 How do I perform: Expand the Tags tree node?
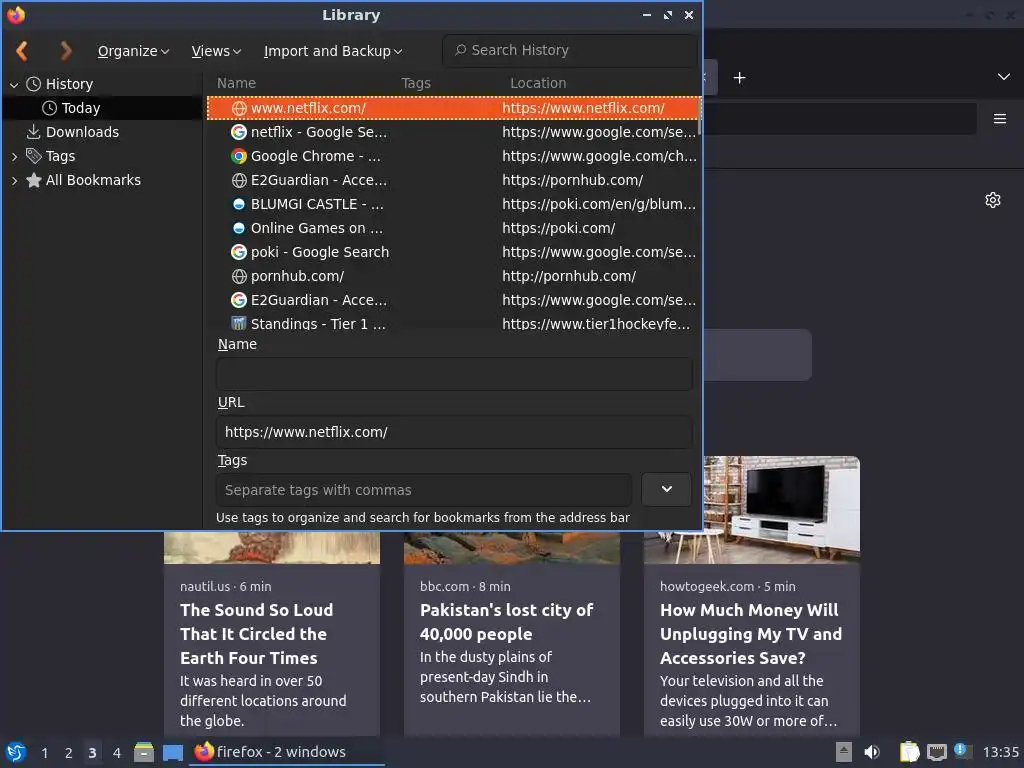pos(14,157)
